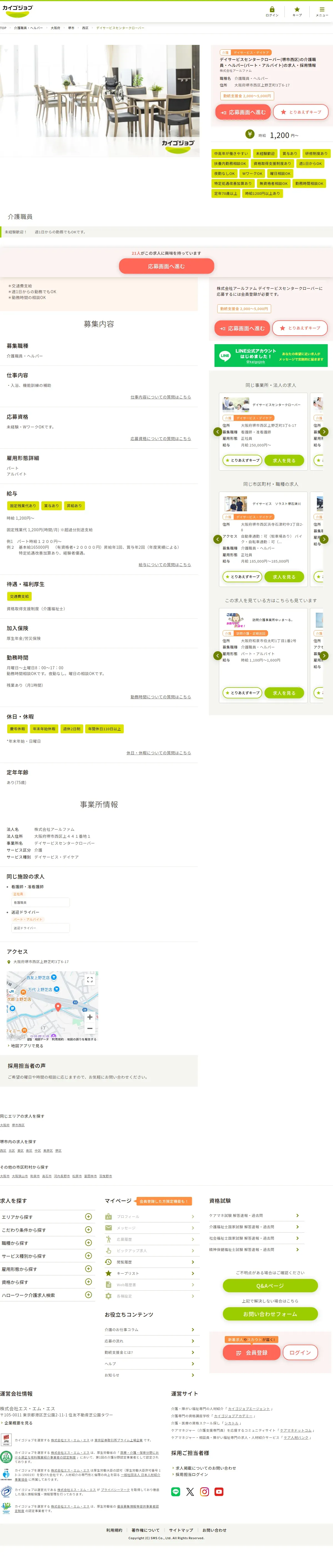Click 求人を見る on デイサービスセンタークローバー card

point(284,460)
